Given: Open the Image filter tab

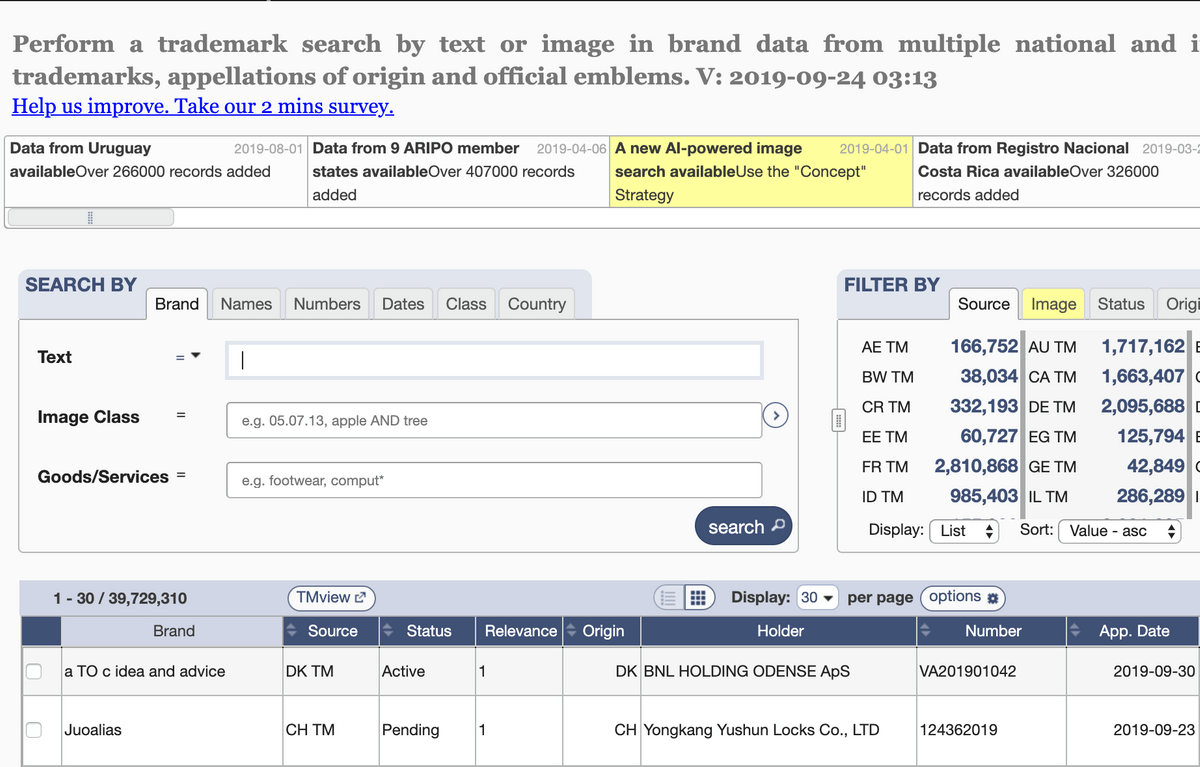Looking at the screenshot, I should 1053,304.
